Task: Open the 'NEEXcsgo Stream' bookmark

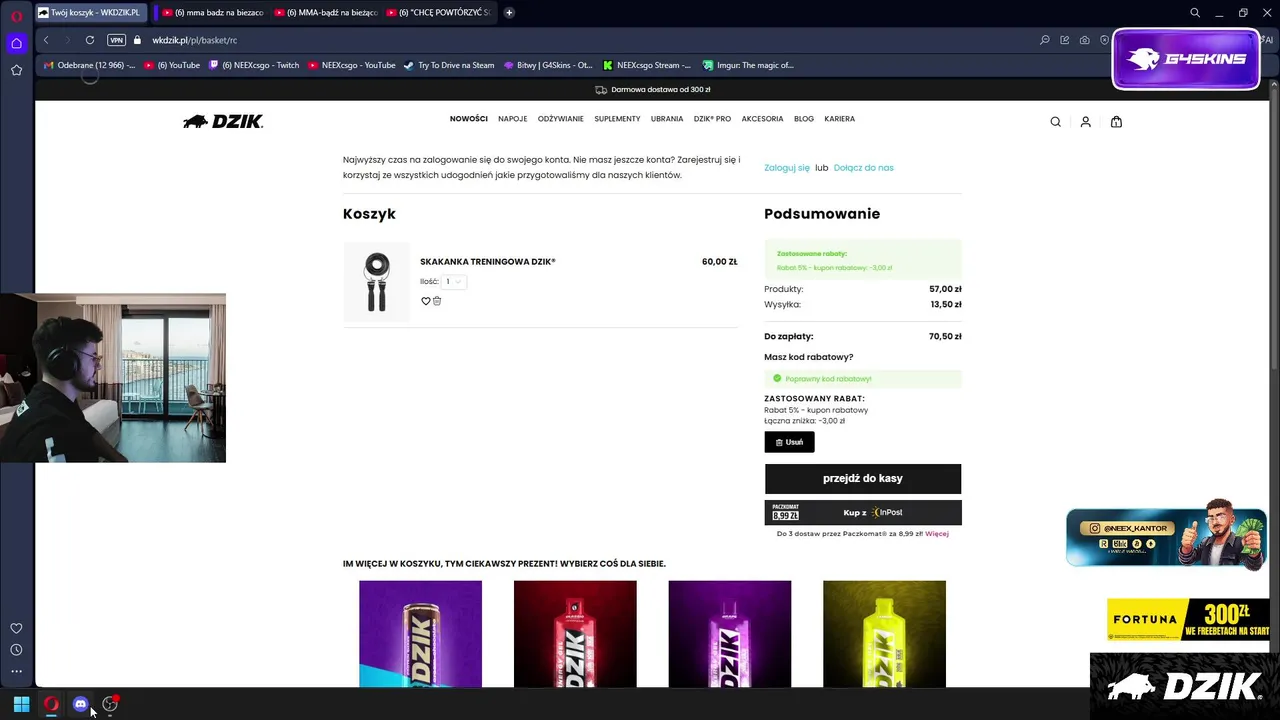Action: click(x=647, y=65)
